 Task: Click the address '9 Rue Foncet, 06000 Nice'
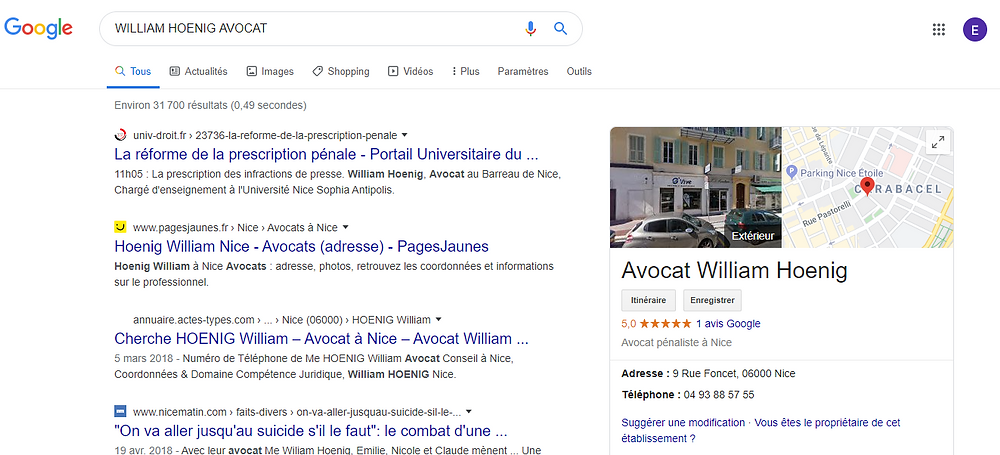click(x=734, y=373)
